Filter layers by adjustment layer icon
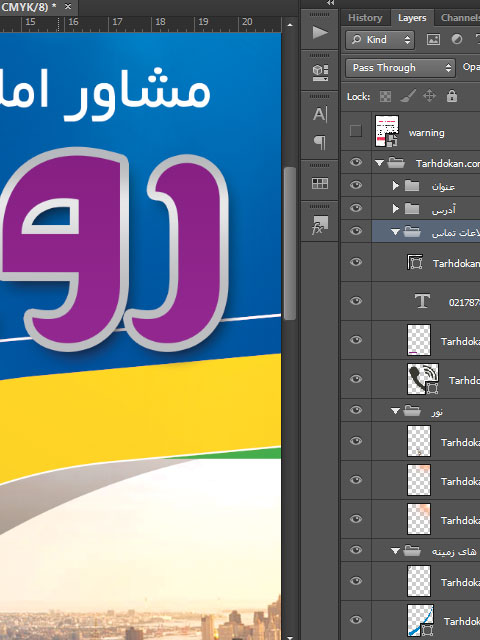Viewport: 480px width, 640px height. [x=457, y=39]
